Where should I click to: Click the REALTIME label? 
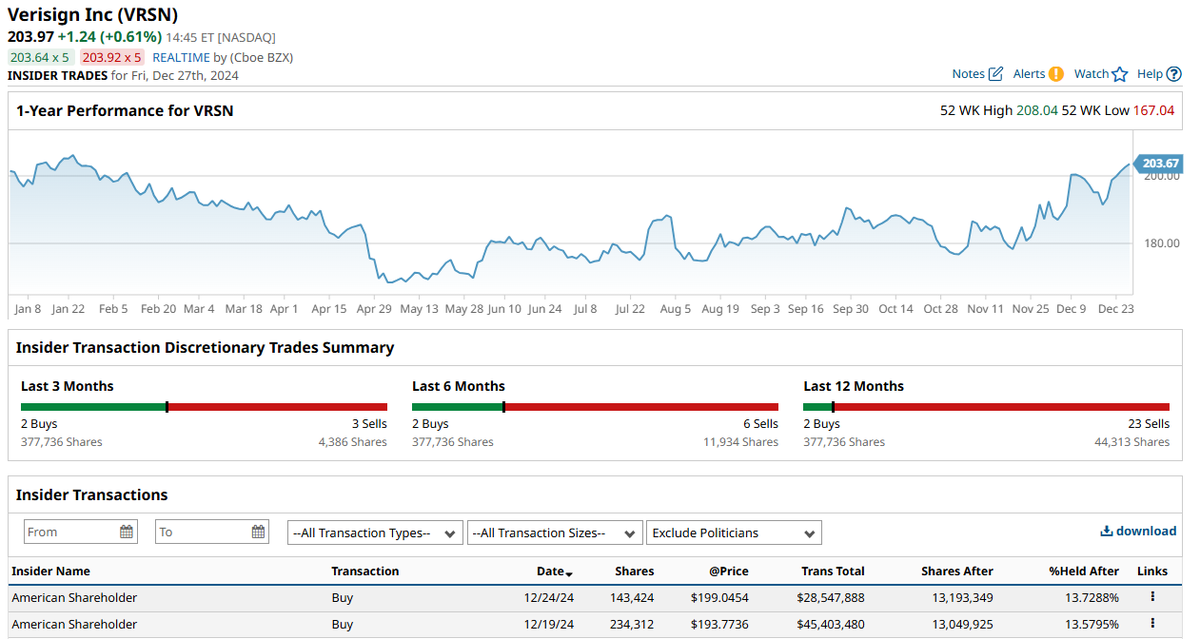coord(180,57)
